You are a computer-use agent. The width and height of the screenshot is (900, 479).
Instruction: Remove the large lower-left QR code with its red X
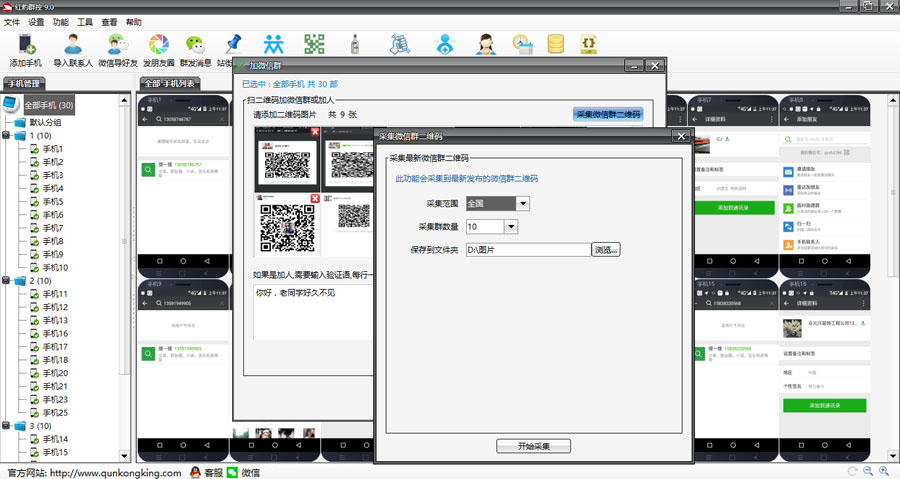click(x=315, y=198)
